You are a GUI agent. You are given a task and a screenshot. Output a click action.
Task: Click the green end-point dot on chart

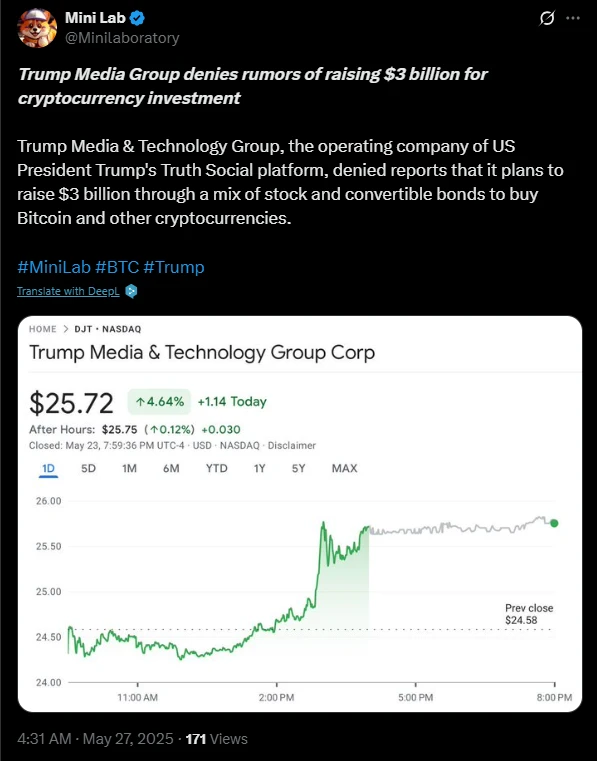coord(554,523)
